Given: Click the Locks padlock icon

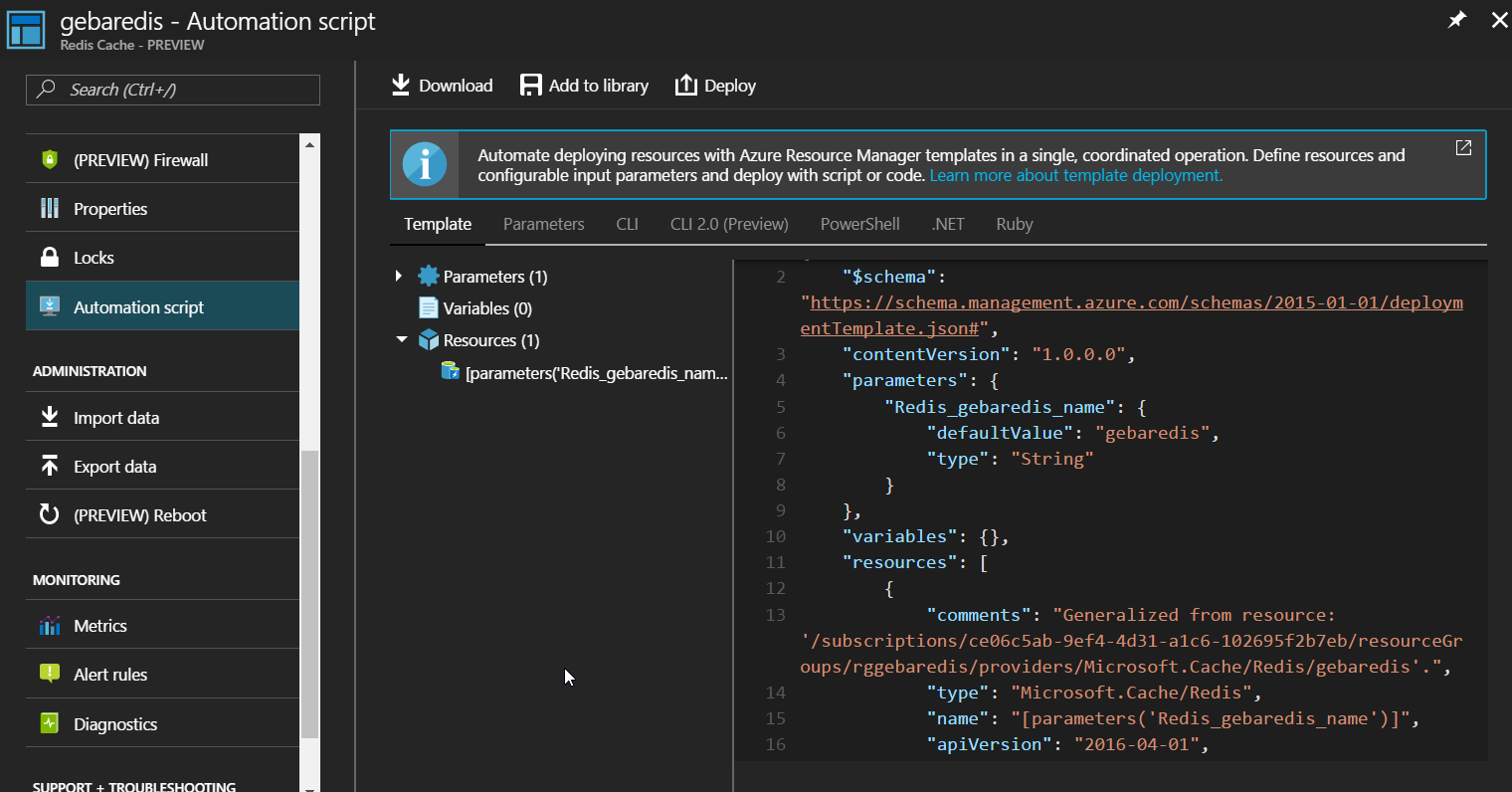Looking at the screenshot, I should pos(50,258).
